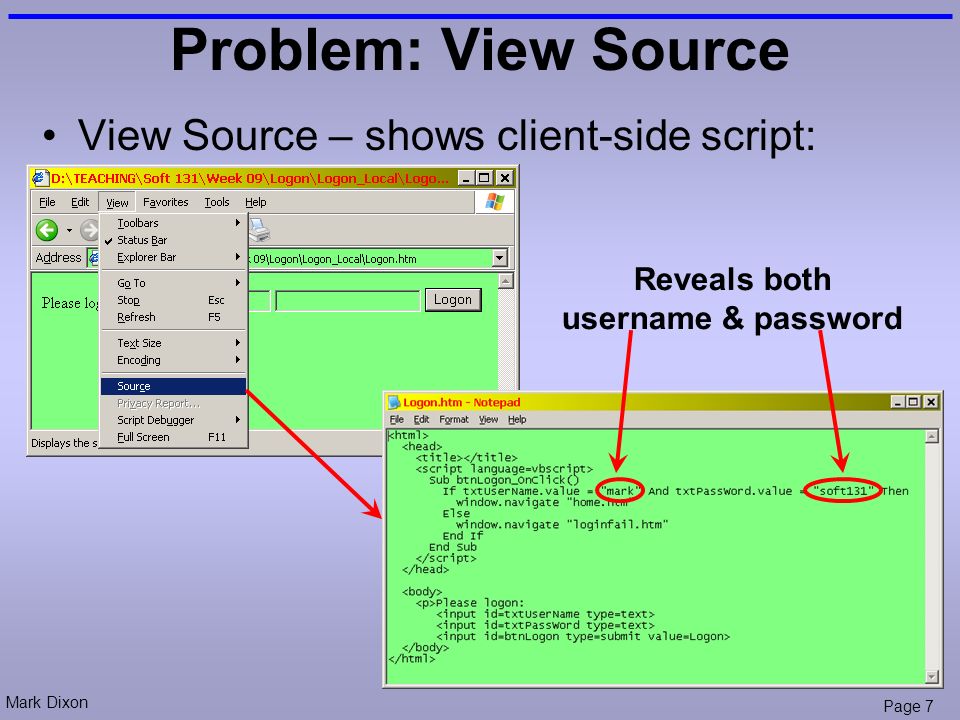Open Notepad's File menu
The height and width of the screenshot is (720, 960).
click(397, 419)
